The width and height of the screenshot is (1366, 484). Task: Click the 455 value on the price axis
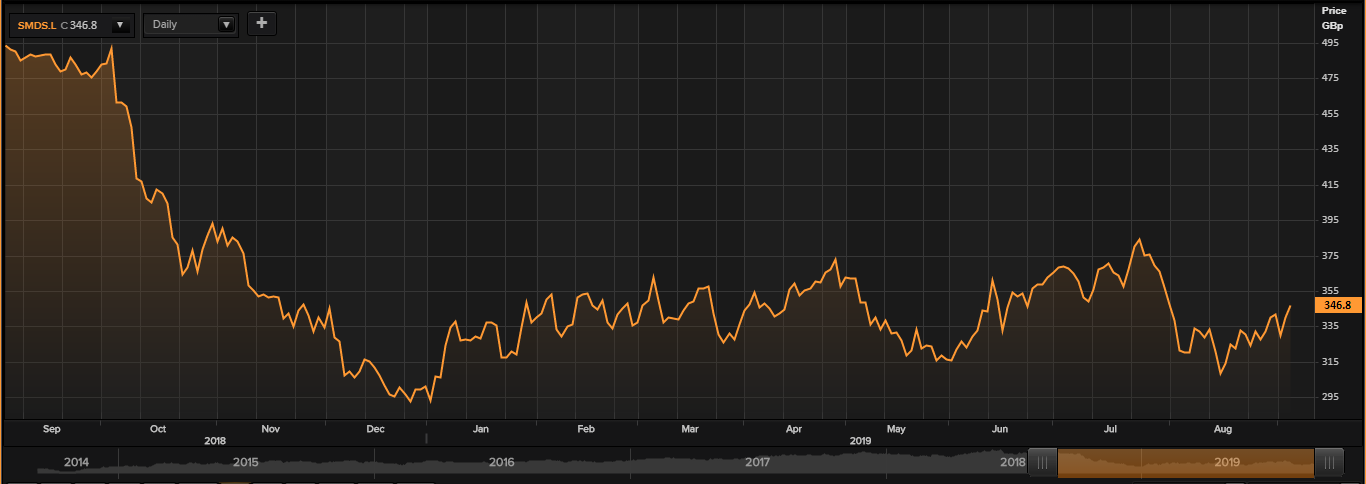pos(1331,114)
